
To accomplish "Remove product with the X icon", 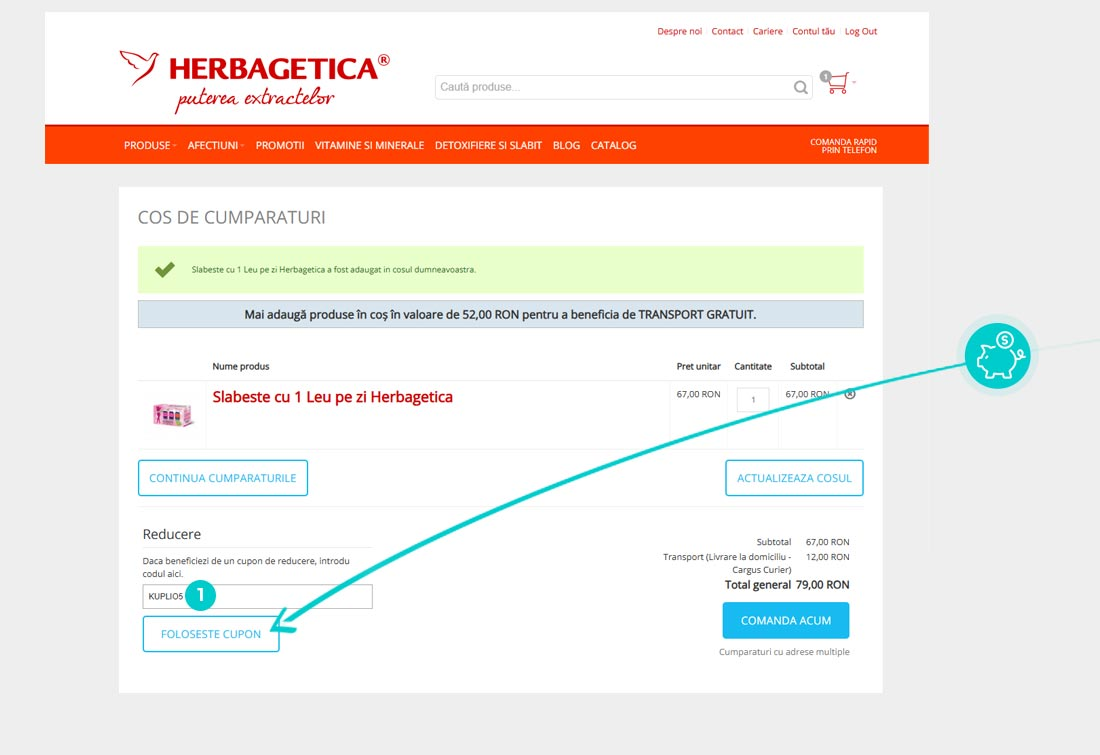I will tap(850, 394).
